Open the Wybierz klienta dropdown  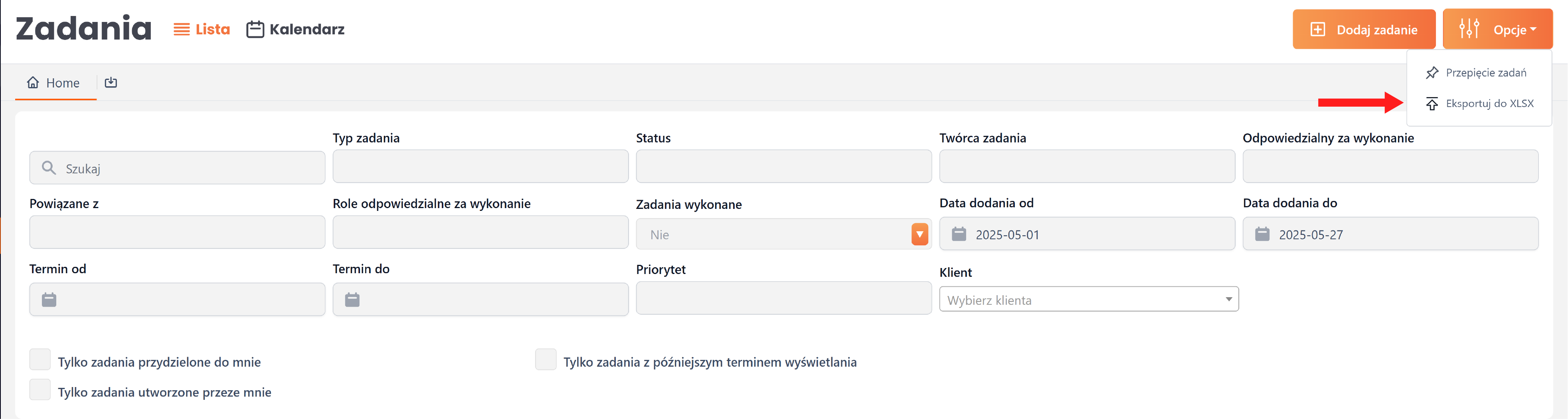tap(1088, 300)
